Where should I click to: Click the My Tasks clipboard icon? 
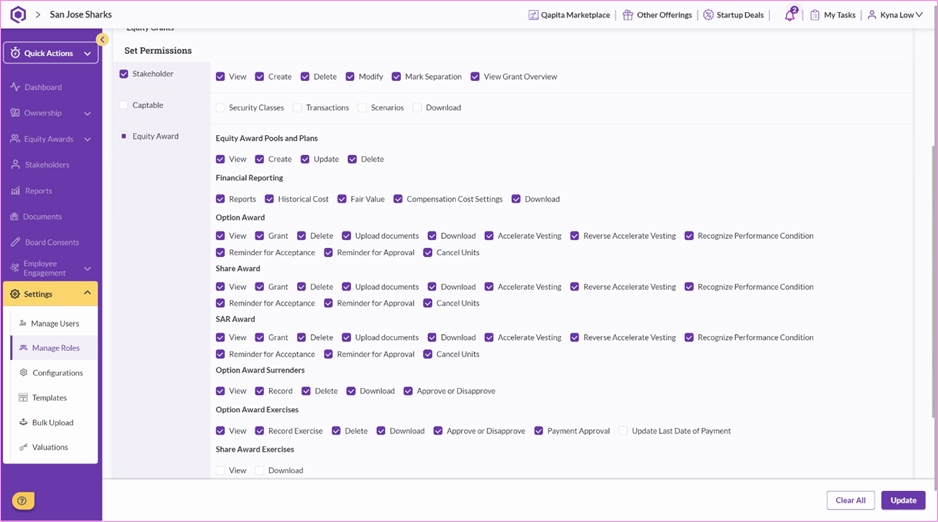pos(815,15)
